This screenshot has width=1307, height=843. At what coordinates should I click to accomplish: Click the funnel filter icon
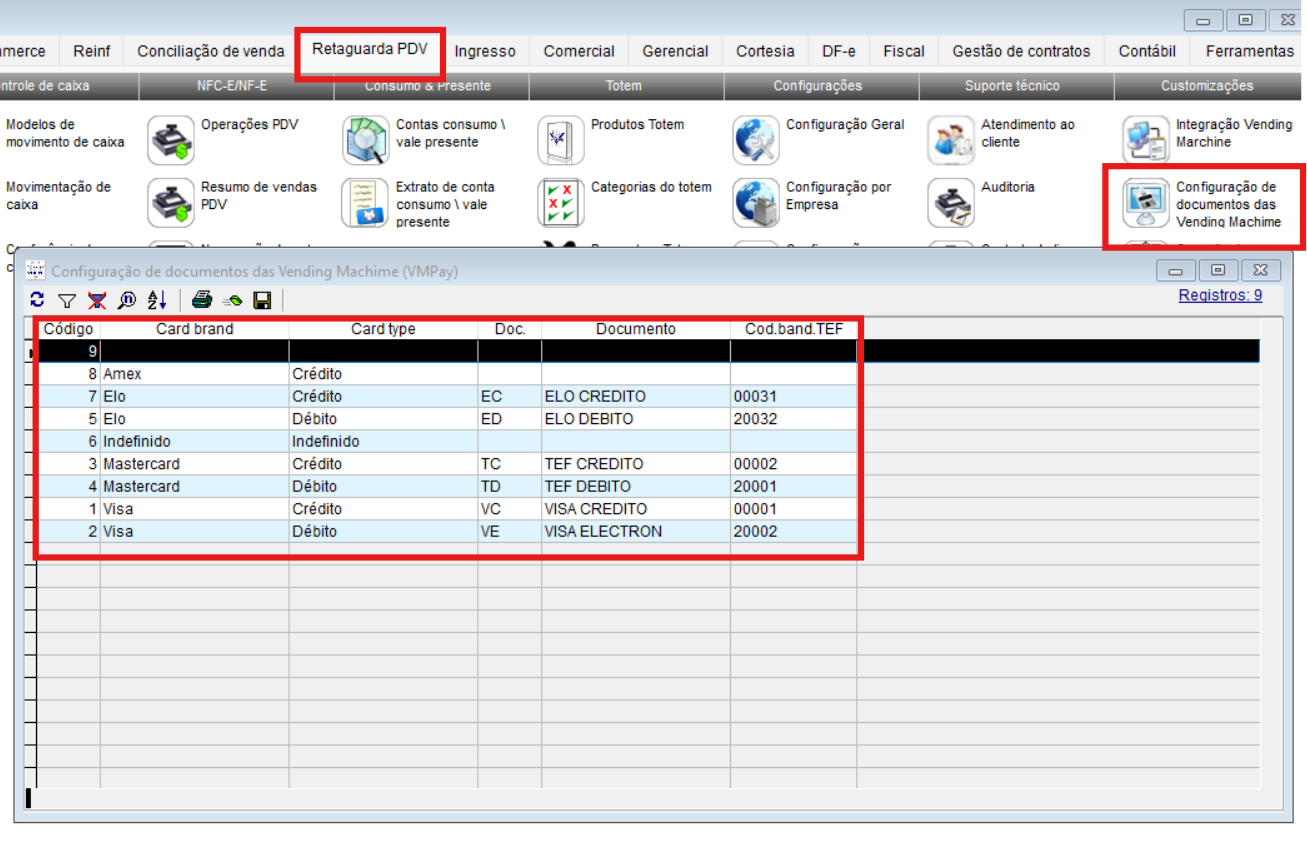click(67, 300)
